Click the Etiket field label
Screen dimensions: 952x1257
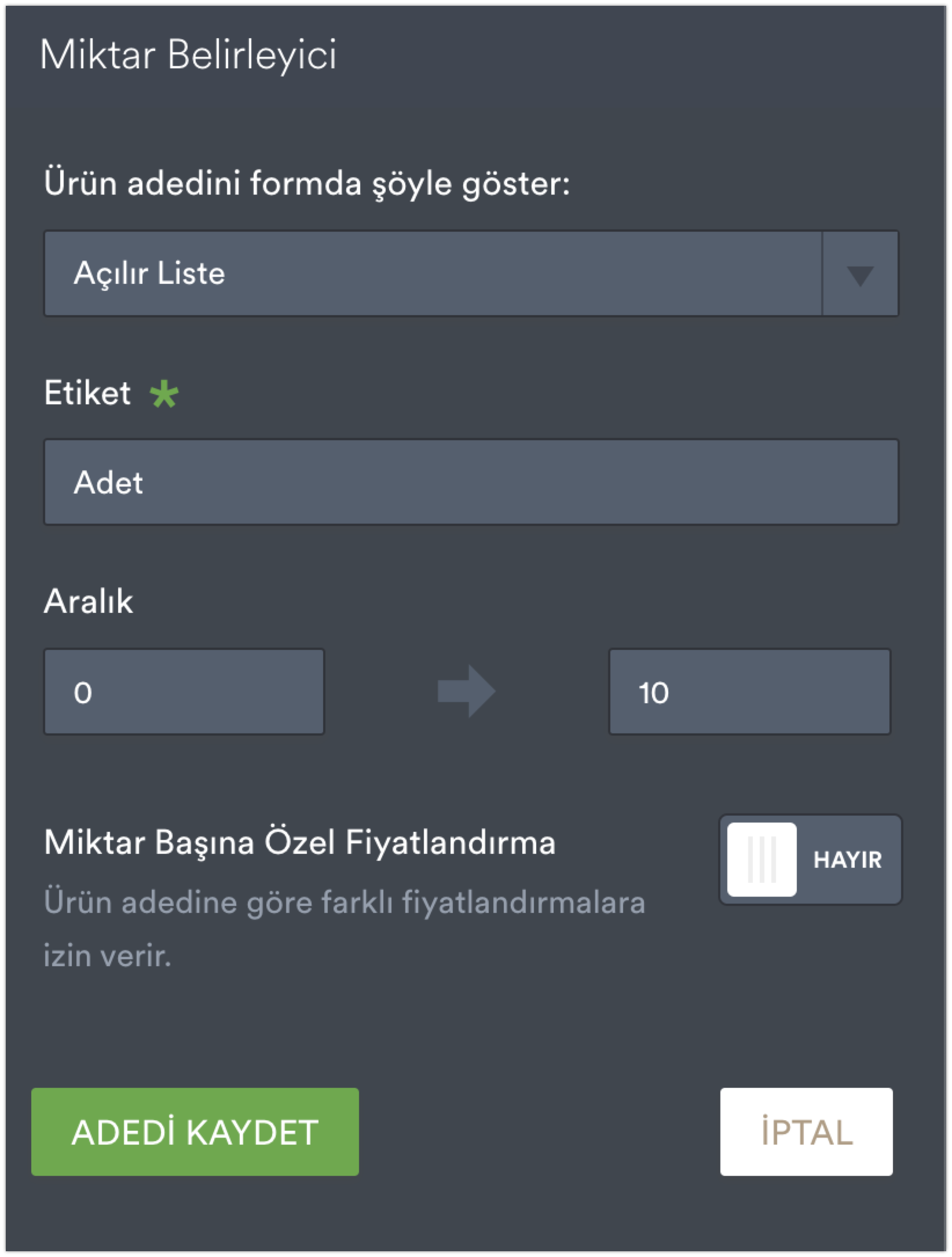point(87,393)
